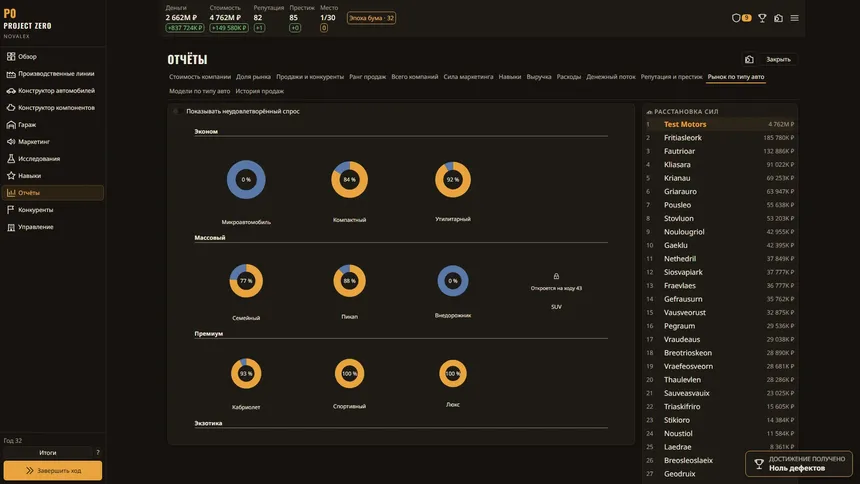Open Конструктор автомобилей car icon
The width and height of the screenshot is (860, 484).
[11, 91]
